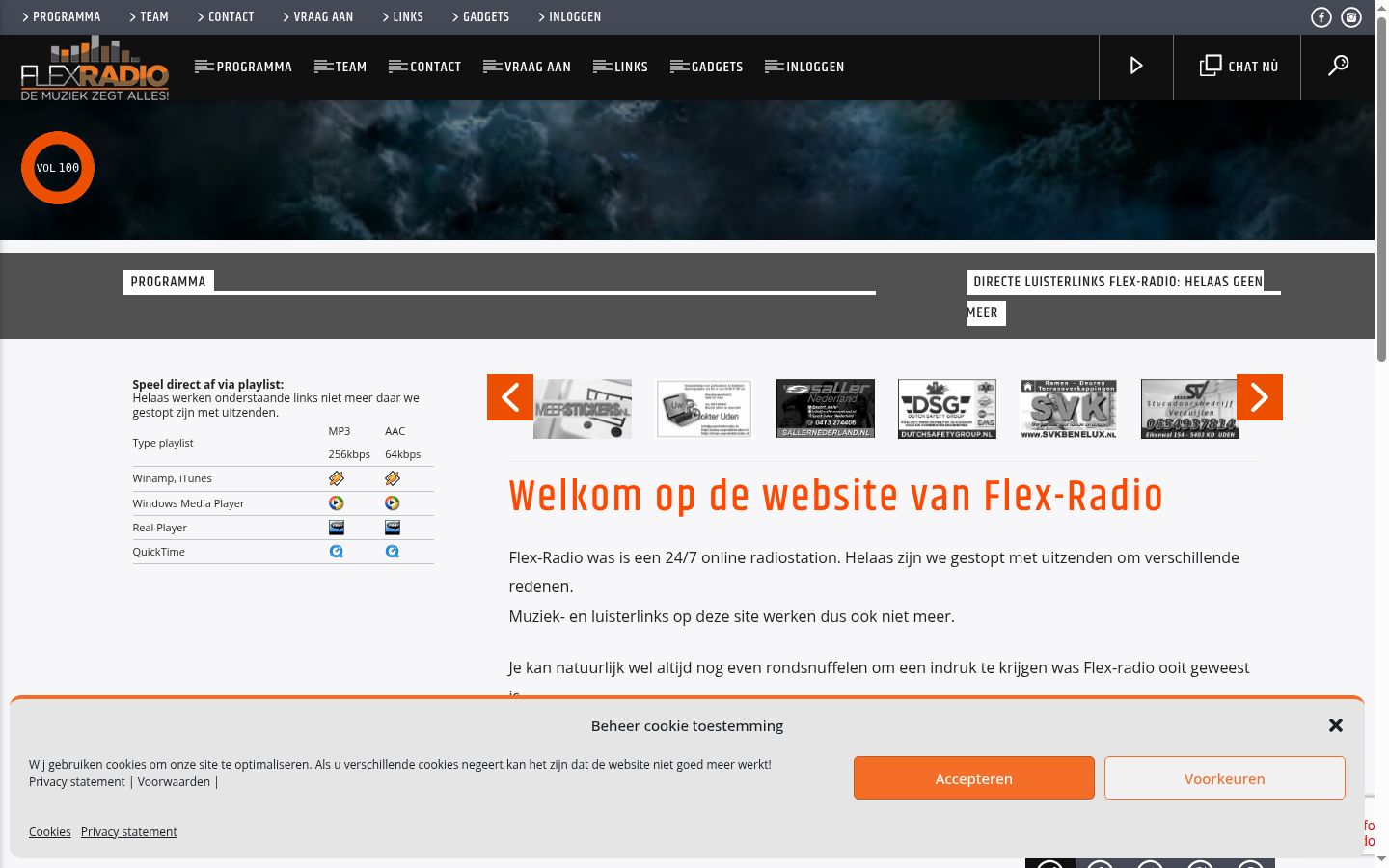Open Real Player MP3 playlist icon

[x=337, y=528]
